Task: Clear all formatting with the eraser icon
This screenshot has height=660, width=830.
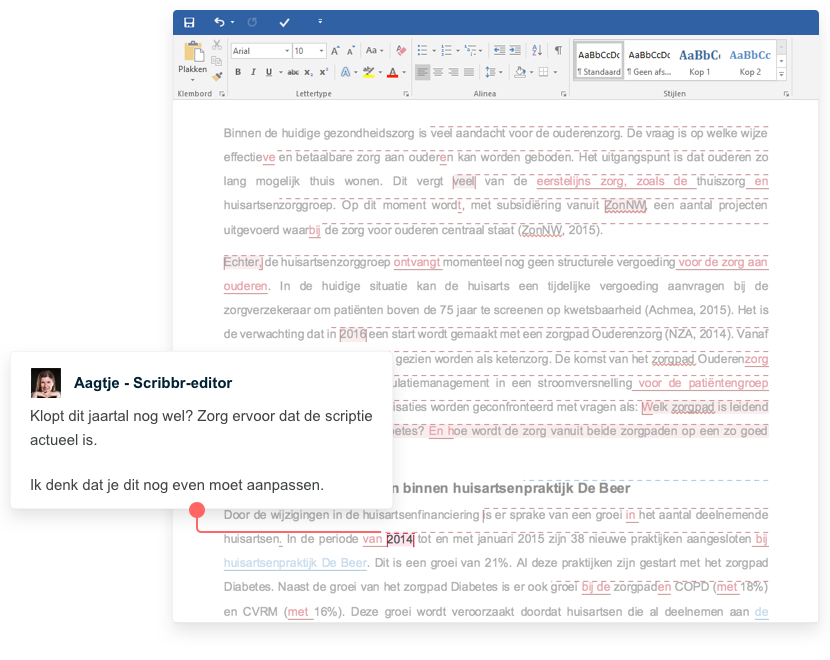Action: tap(401, 51)
